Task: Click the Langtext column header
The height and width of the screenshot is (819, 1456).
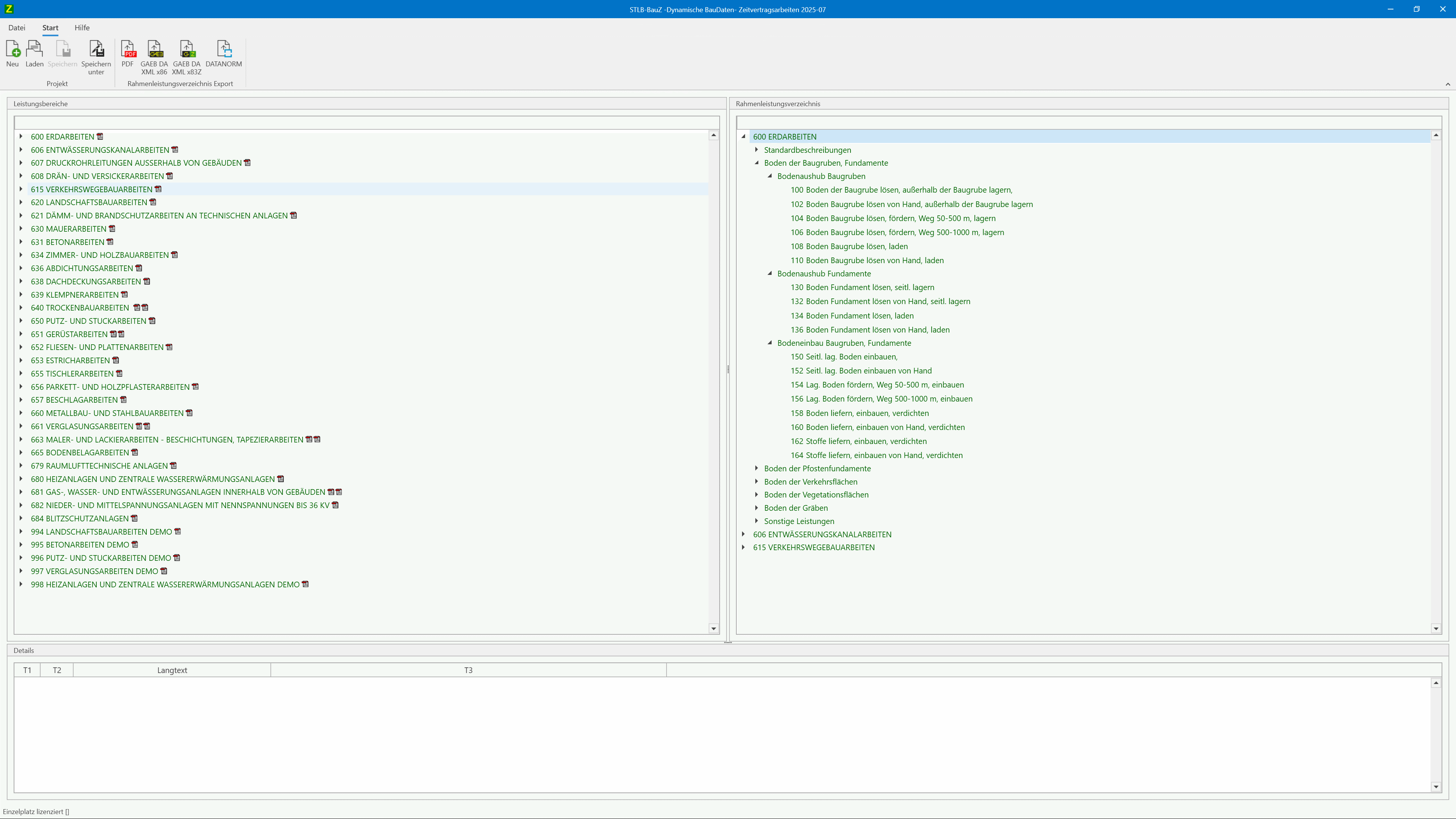Action: click(x=172, y=670)
